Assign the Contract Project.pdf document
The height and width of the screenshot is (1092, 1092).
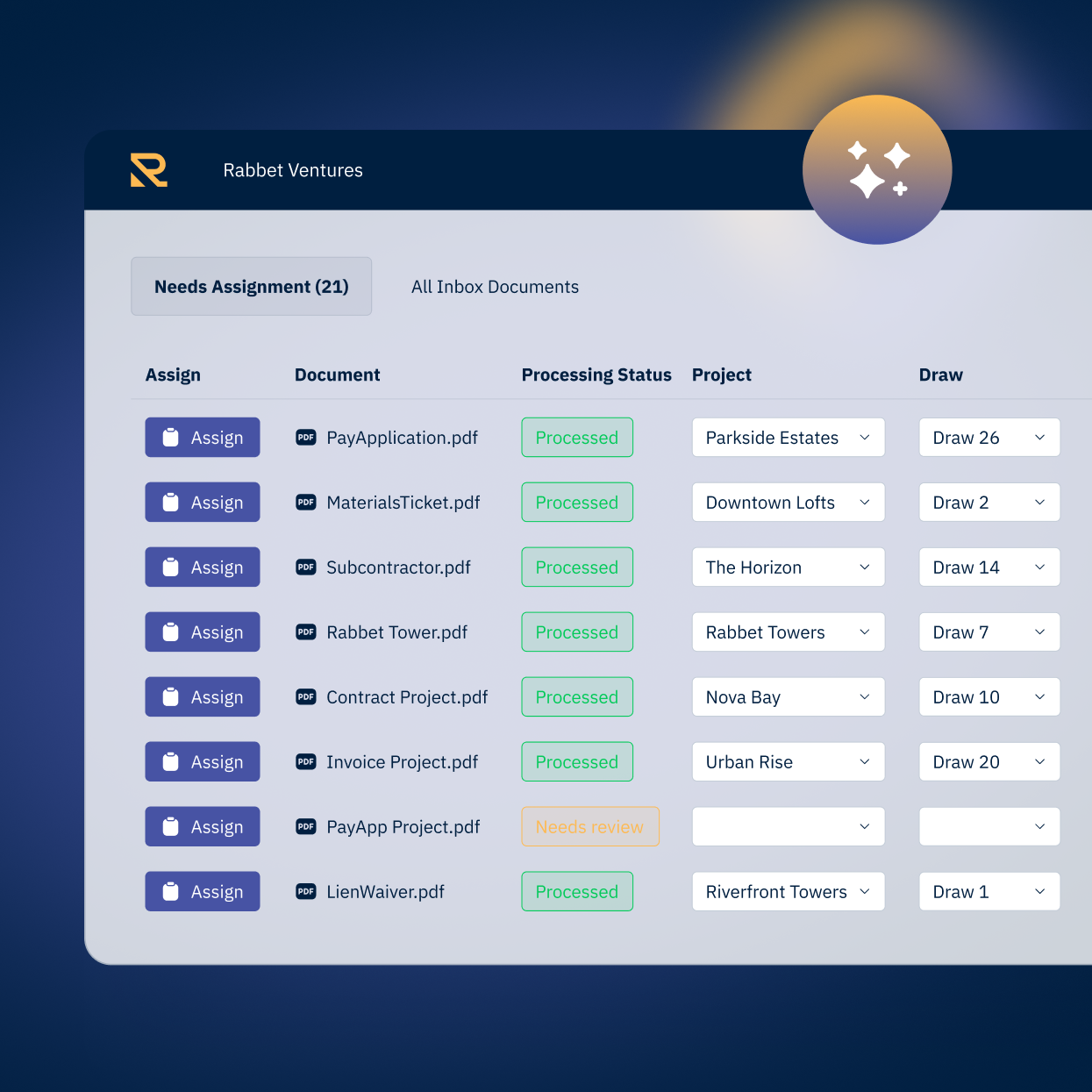[x=203, y=696]
